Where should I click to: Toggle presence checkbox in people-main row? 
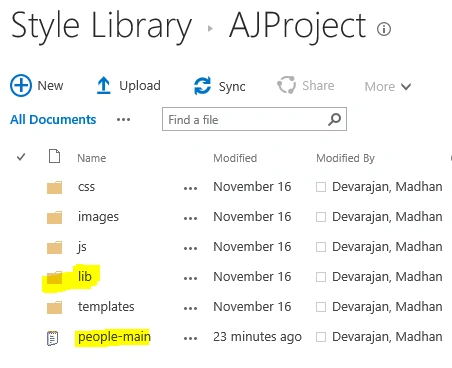tap(321, 337)
